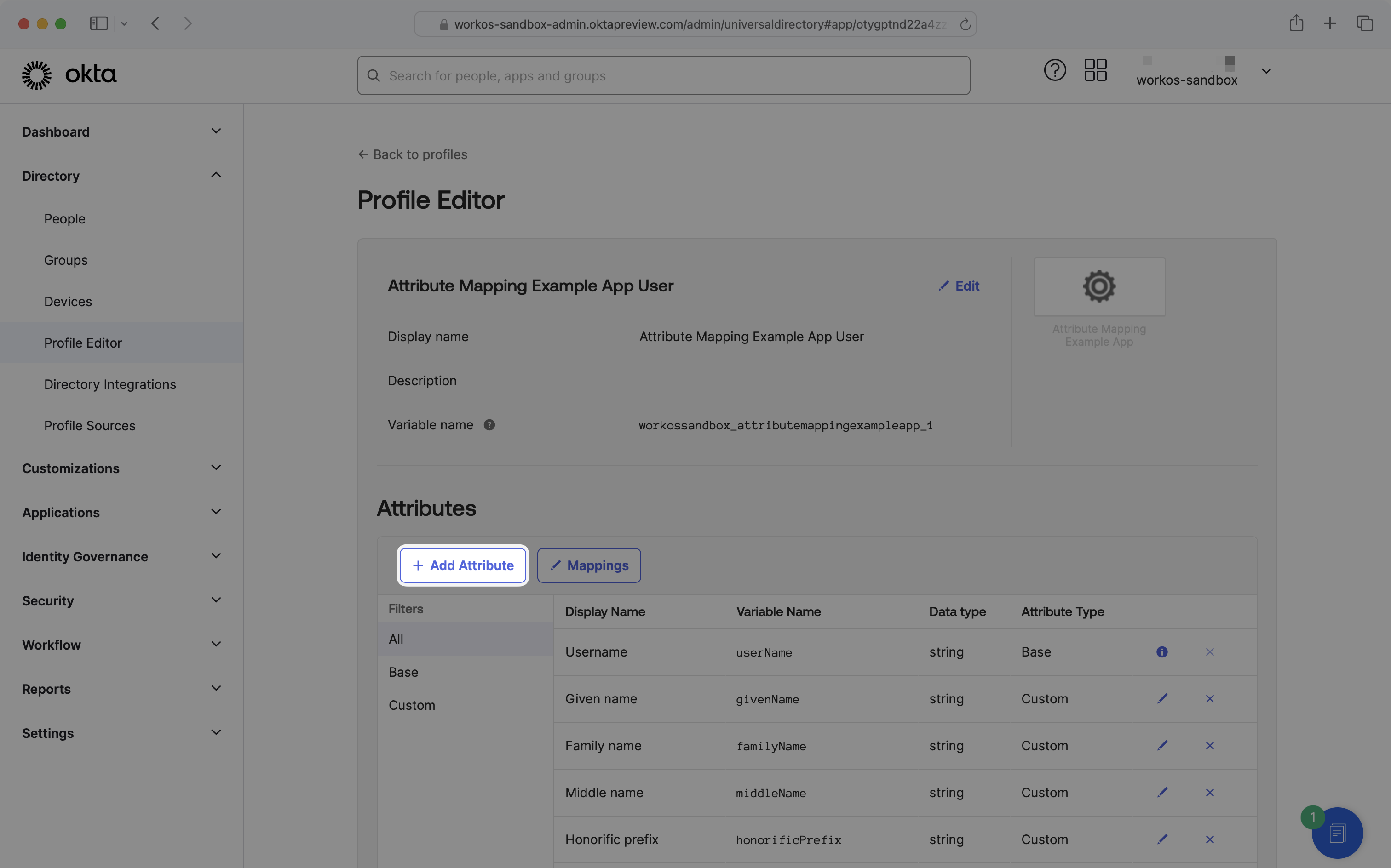The width and height of the screenshot is (1391, 868).
Task: Click the Mappings button
Action: coord(588,565)
